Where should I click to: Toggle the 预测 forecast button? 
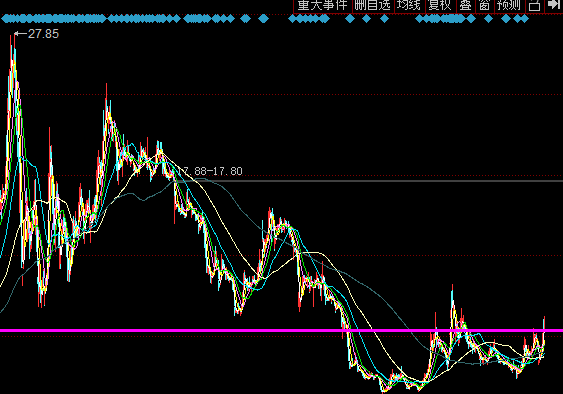[x=510, y=6]
